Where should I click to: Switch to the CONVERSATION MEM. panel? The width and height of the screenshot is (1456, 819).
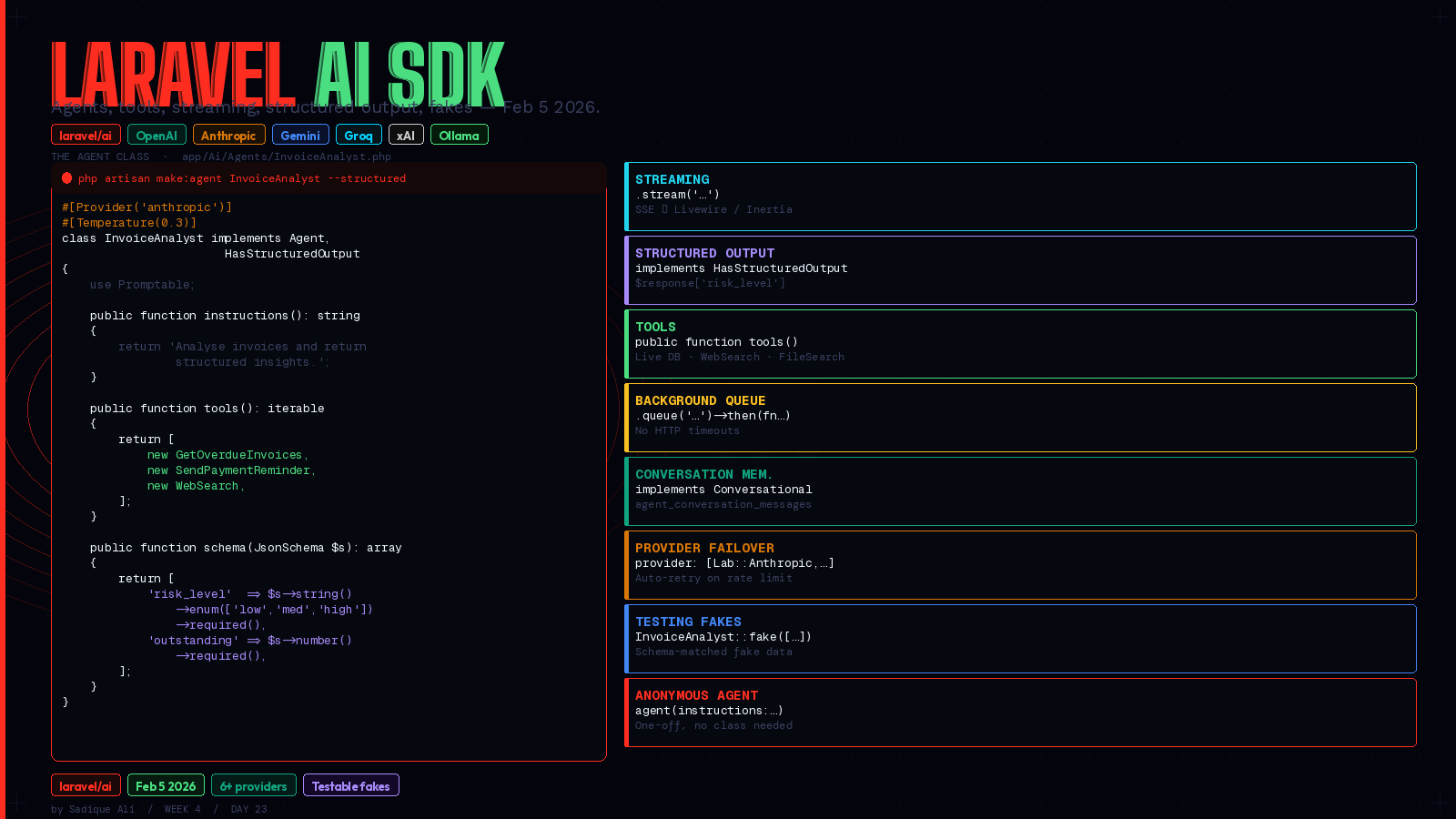tap(1020, 490)
